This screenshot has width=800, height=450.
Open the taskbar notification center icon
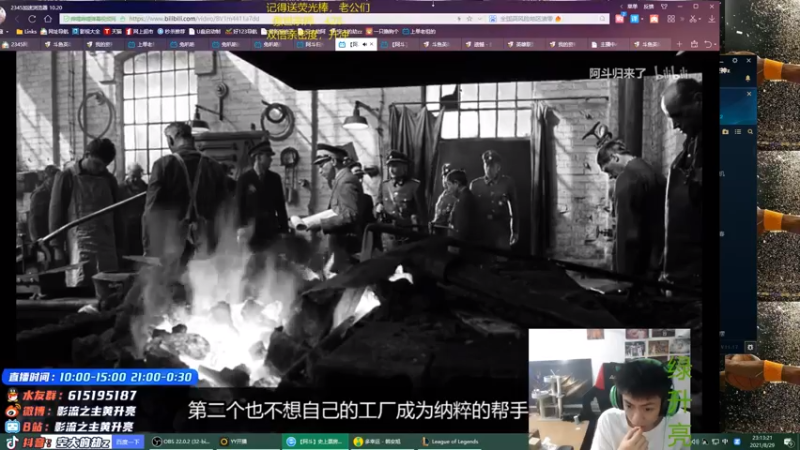pyautogui.click(x=788, y=442)
